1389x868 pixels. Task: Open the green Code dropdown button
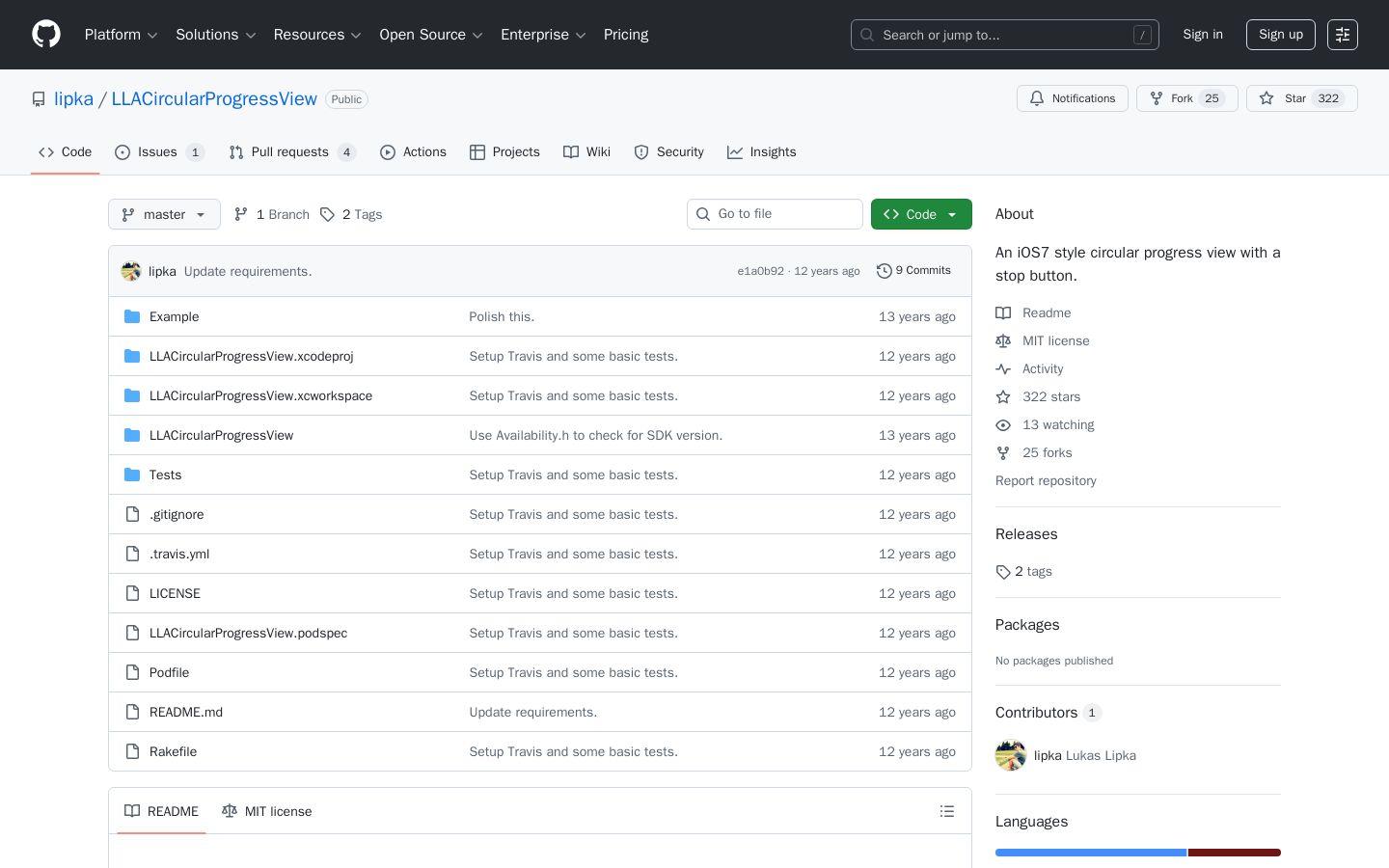click(x=921, y=214)
